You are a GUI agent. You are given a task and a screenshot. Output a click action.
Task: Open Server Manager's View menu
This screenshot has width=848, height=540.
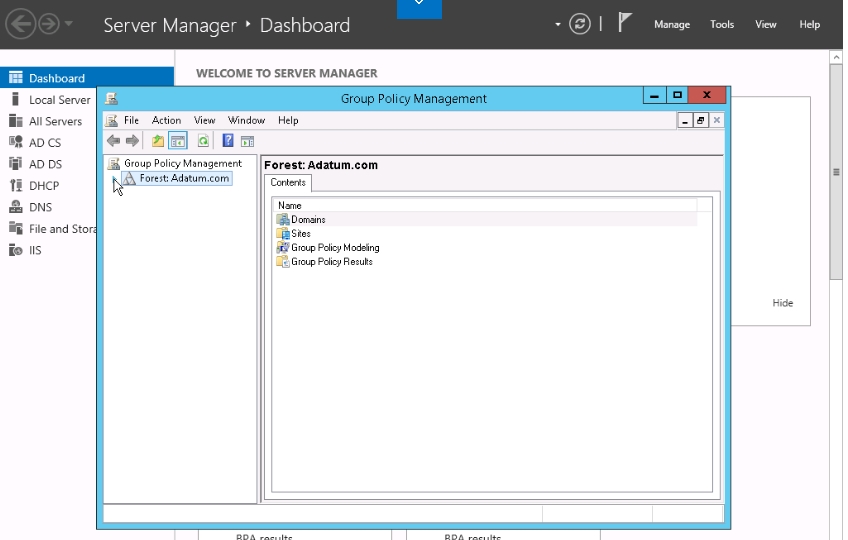pyautogui.click(x=766, y=24)
